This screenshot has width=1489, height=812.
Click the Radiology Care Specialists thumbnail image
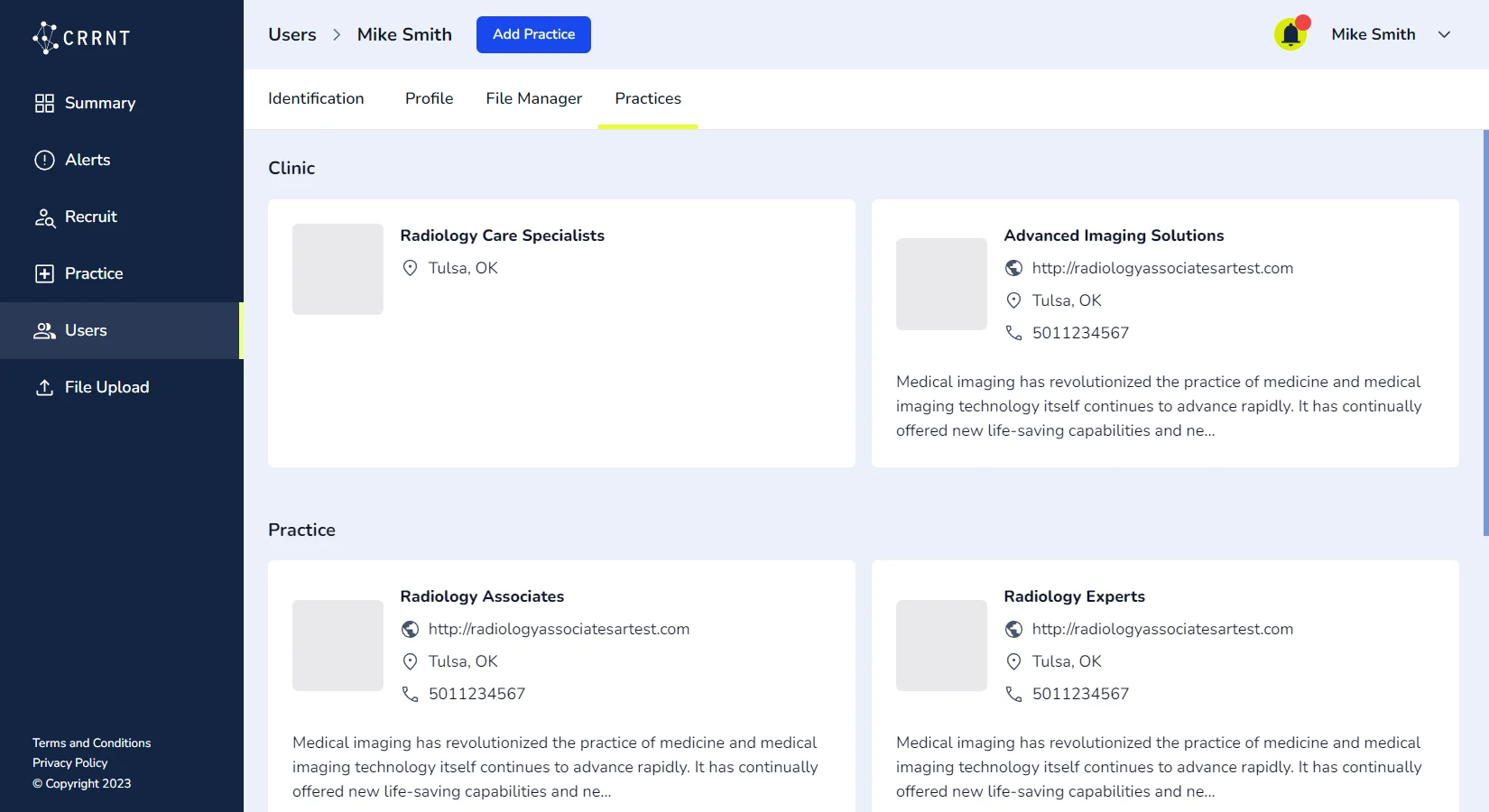coord(338,270)
